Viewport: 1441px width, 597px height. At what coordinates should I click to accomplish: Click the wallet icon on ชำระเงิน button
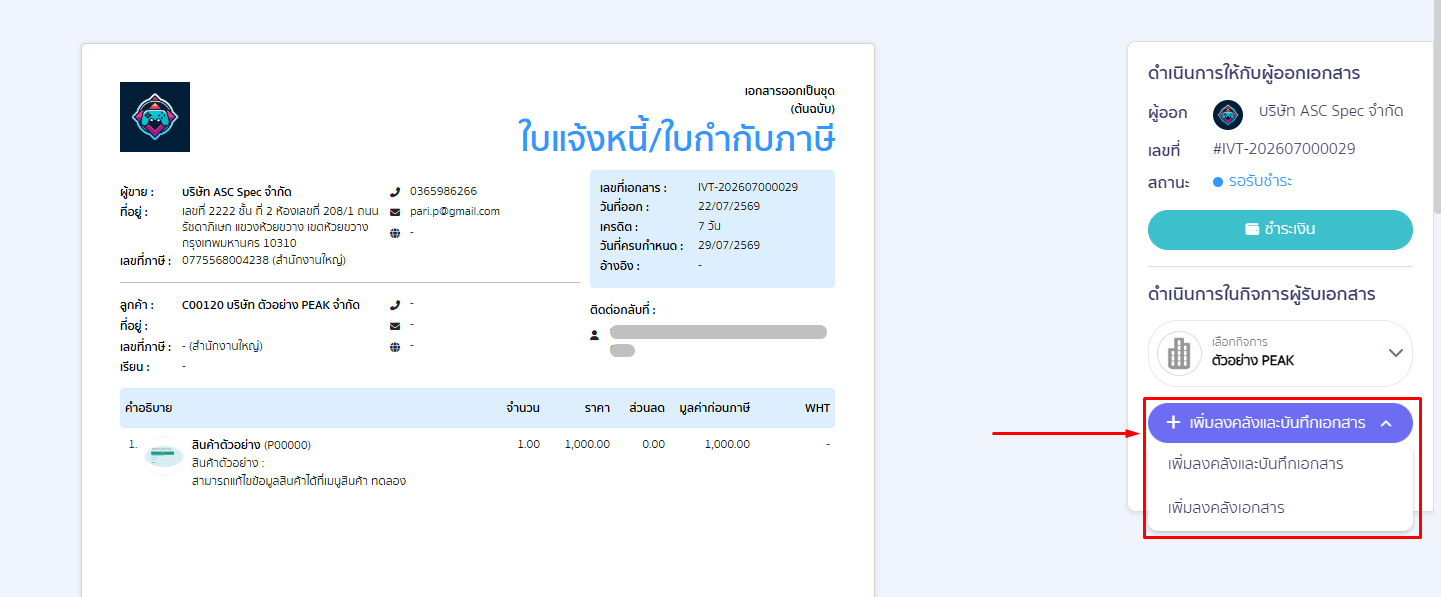click(1252, 229)
